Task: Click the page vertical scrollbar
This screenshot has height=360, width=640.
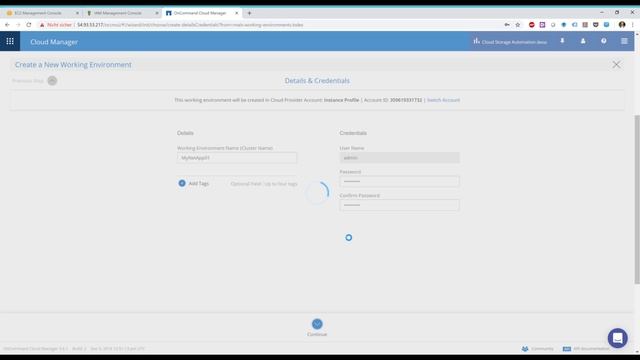Action: tap(637, 199)
